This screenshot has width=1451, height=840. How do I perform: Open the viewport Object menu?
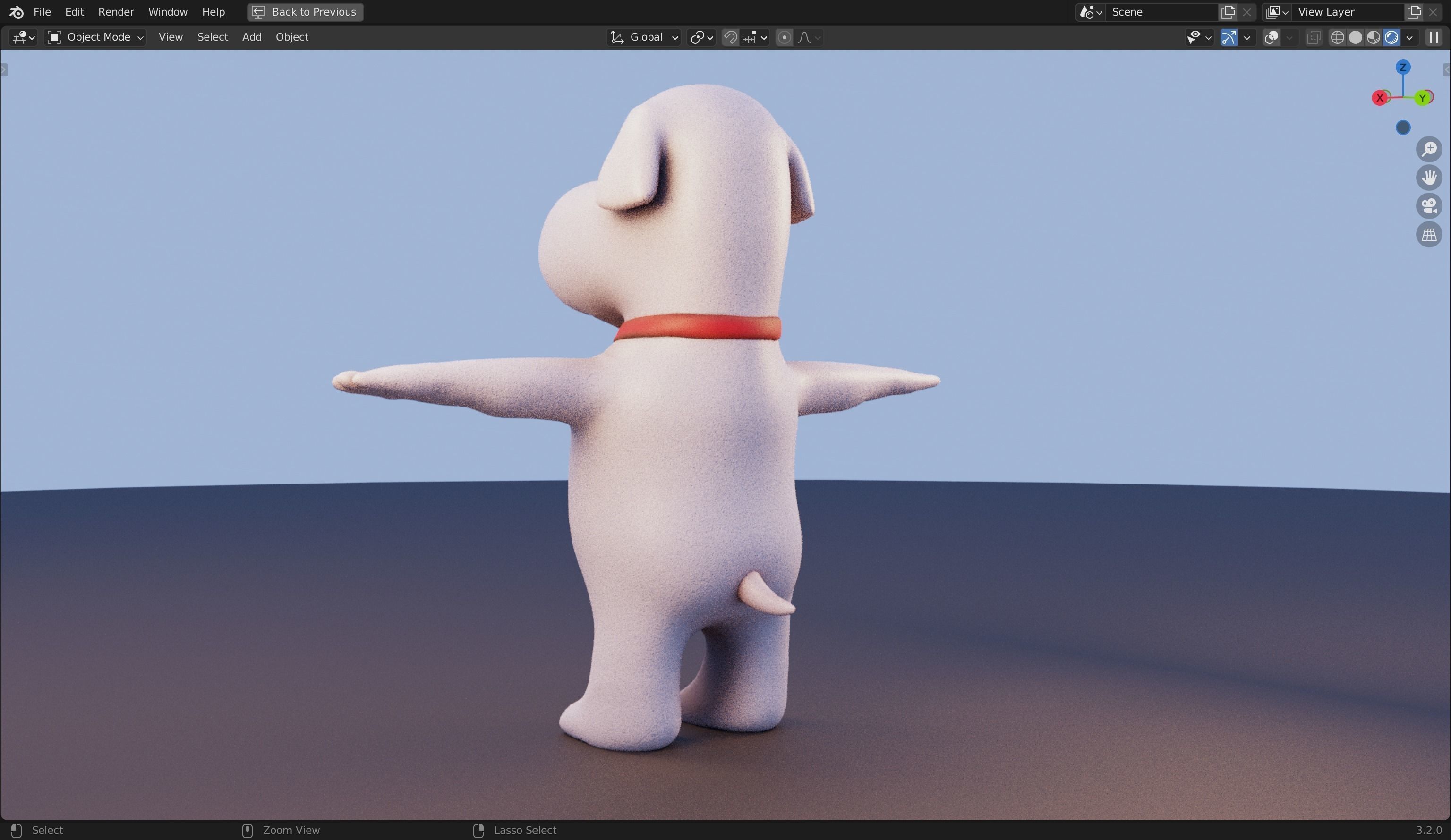[292, 37]
